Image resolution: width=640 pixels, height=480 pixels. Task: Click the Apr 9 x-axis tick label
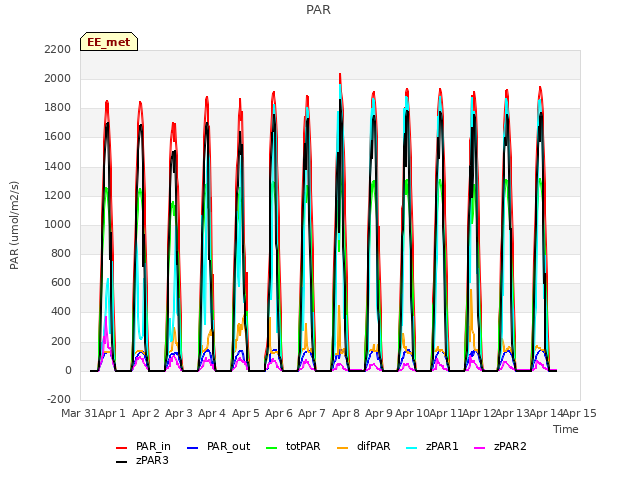pyautogui.click(x=379, y=413)
